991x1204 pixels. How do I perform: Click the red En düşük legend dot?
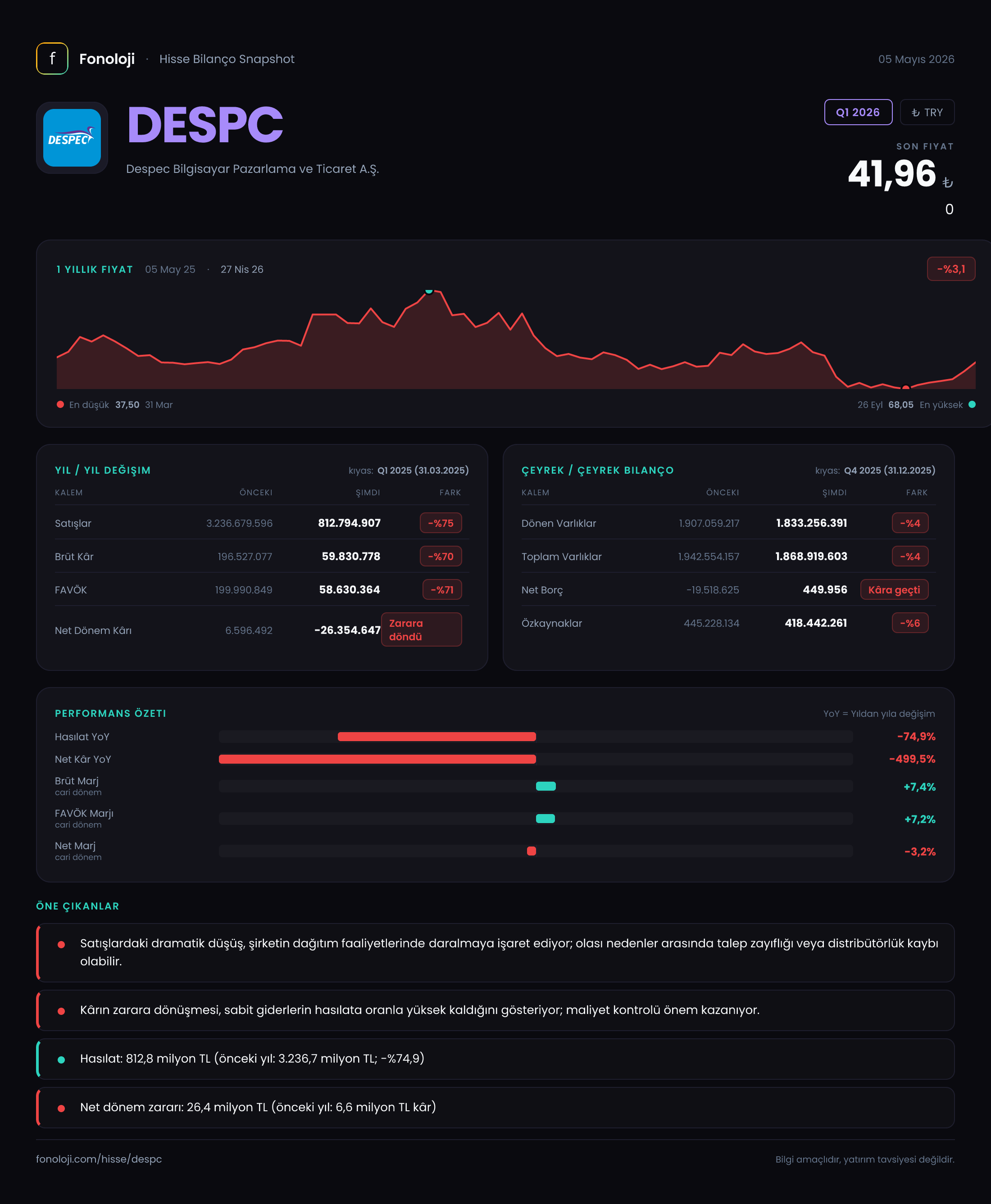pos(60,405)
